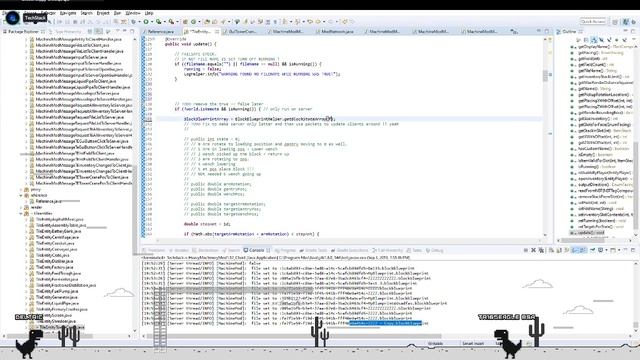
Task: Open the Project menu
Action: tap(103, 13)
